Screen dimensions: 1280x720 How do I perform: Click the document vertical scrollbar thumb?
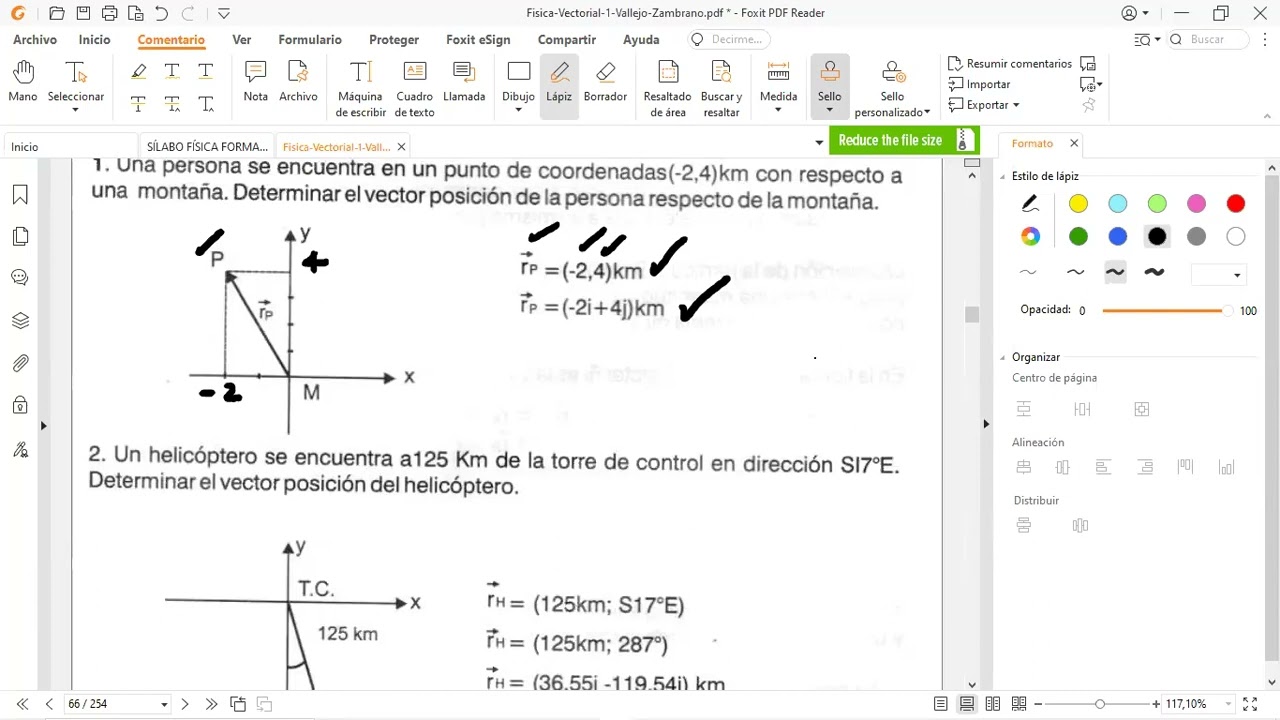pyautogui.click(x=971, y=314)
